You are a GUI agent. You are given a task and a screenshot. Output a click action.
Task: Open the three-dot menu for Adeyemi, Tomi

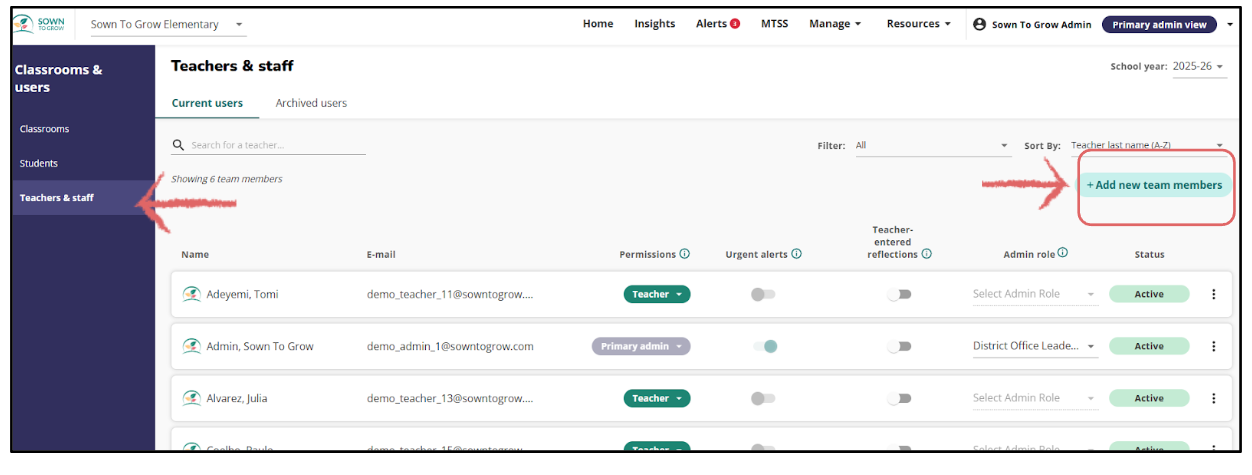pyautogui.click(x=1214, y=294)
